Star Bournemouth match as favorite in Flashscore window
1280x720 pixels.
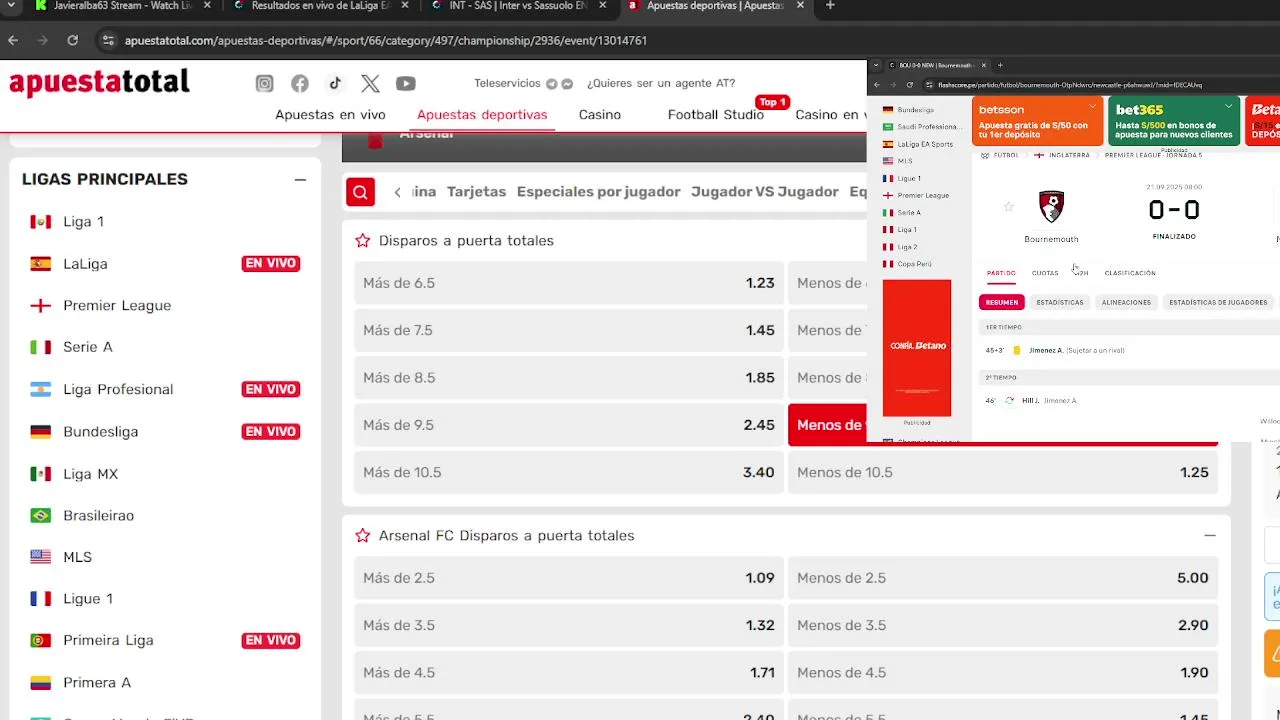coord(1008,207)
